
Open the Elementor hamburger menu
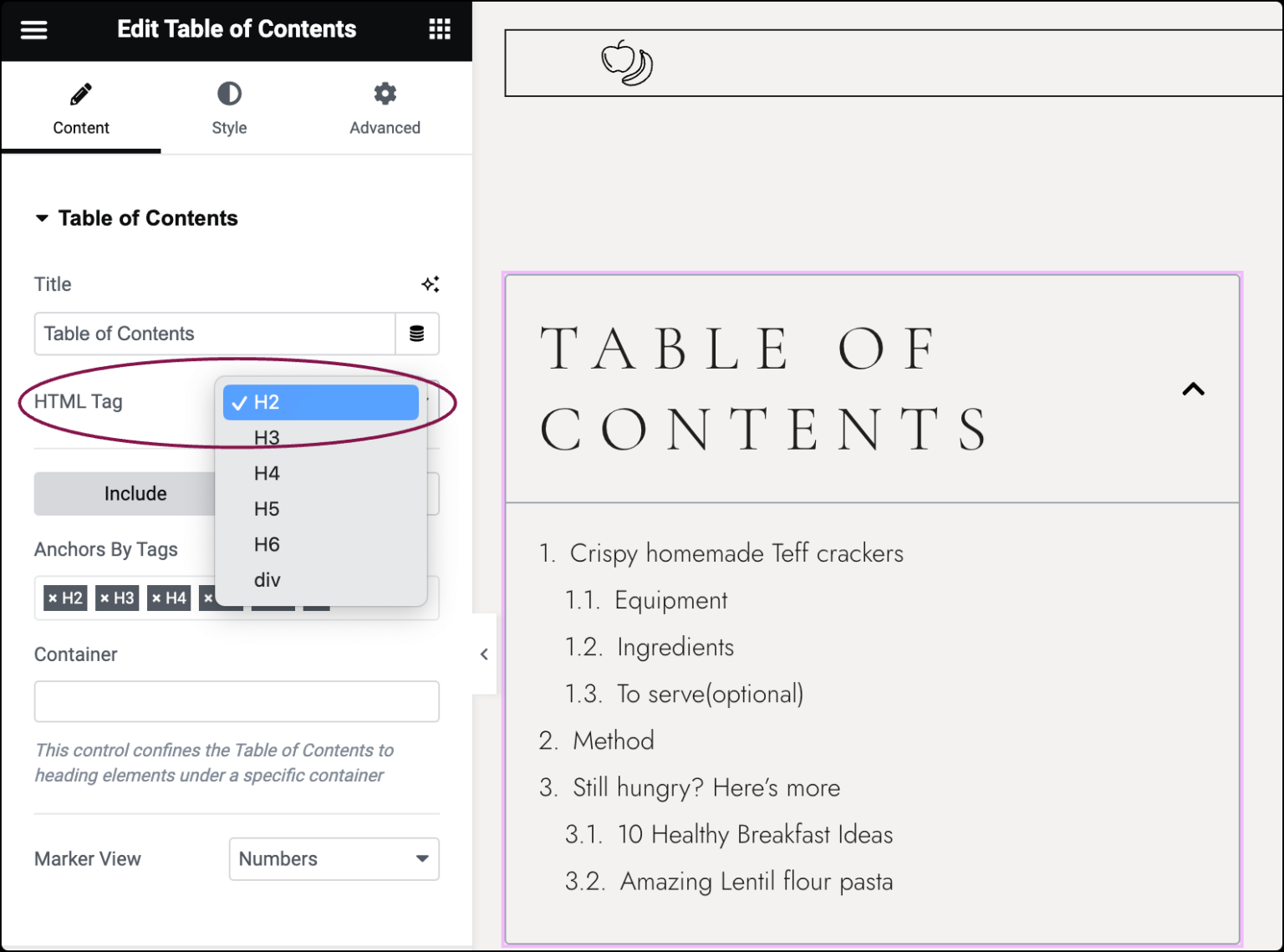click(x=33, y=29)
